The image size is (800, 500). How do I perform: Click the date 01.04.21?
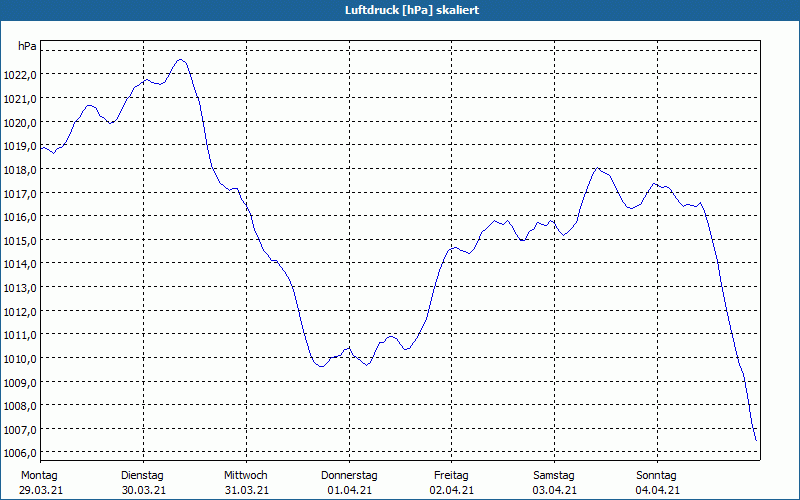pyautogui.click(x=349, y=491)
